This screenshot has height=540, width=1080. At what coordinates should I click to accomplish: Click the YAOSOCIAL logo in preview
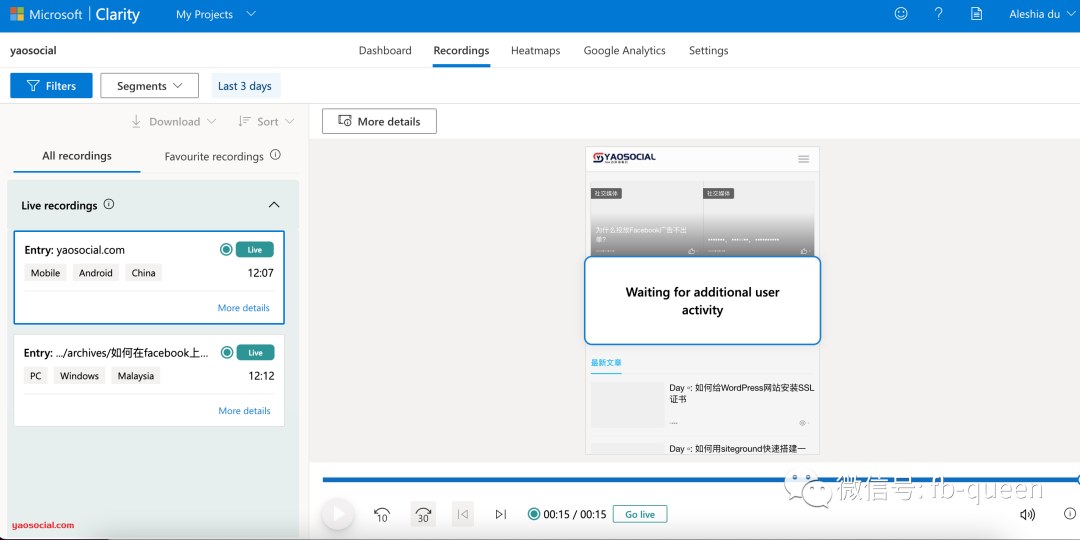(624, 158)
